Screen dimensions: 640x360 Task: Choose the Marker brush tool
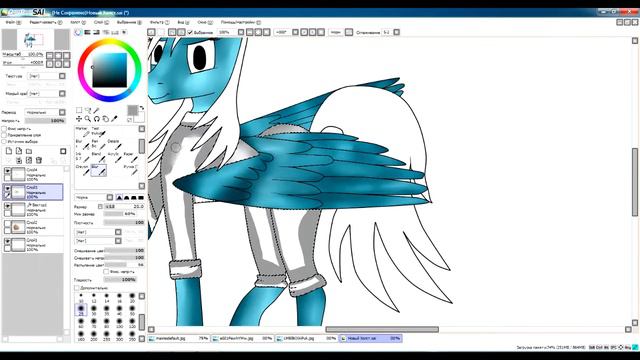click(83, 131)
